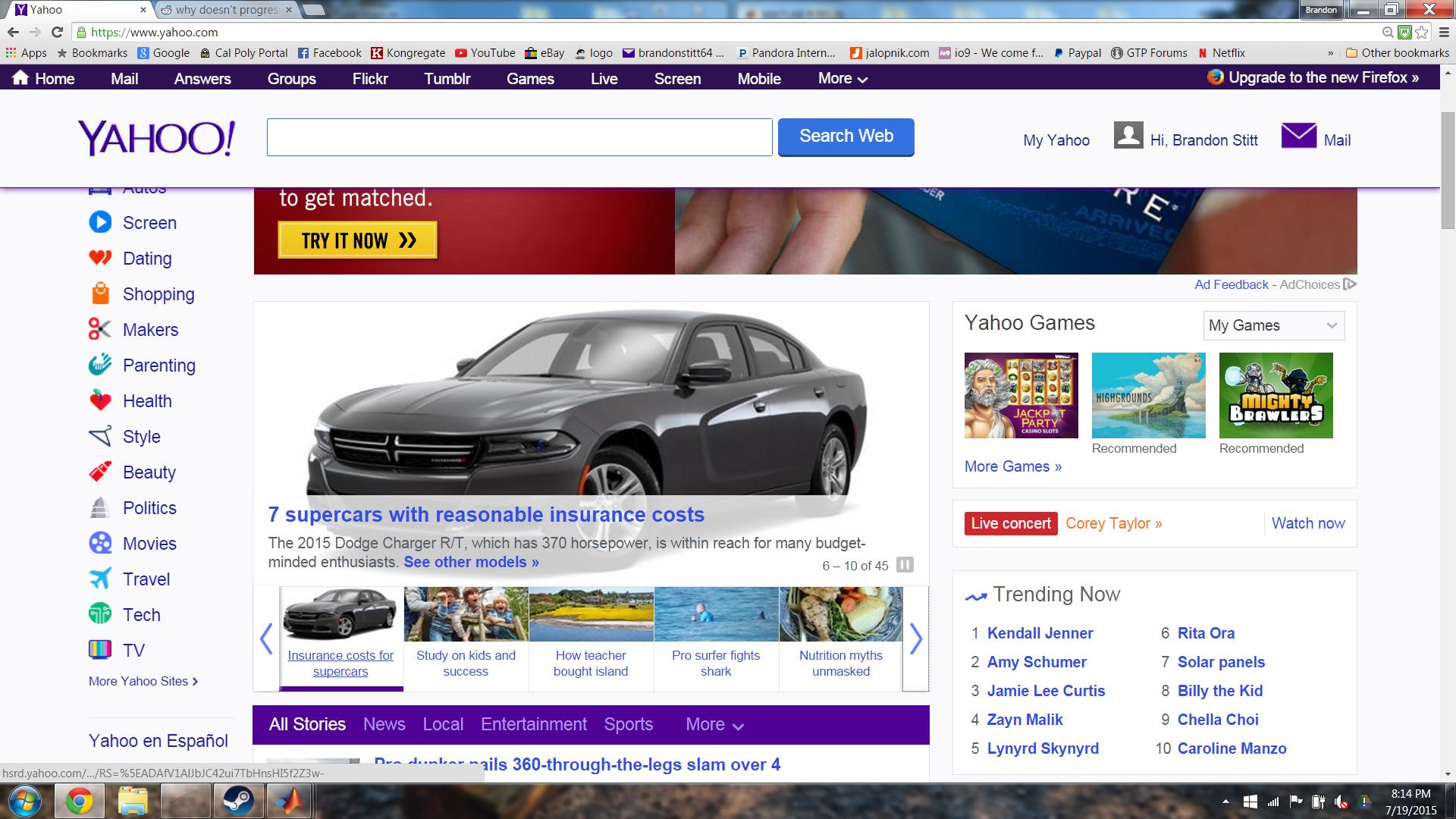This screenshot has width=1456, height=819.
Task: Click the Windows Start button
Action: pyautogui.click(x=25, y=802)
